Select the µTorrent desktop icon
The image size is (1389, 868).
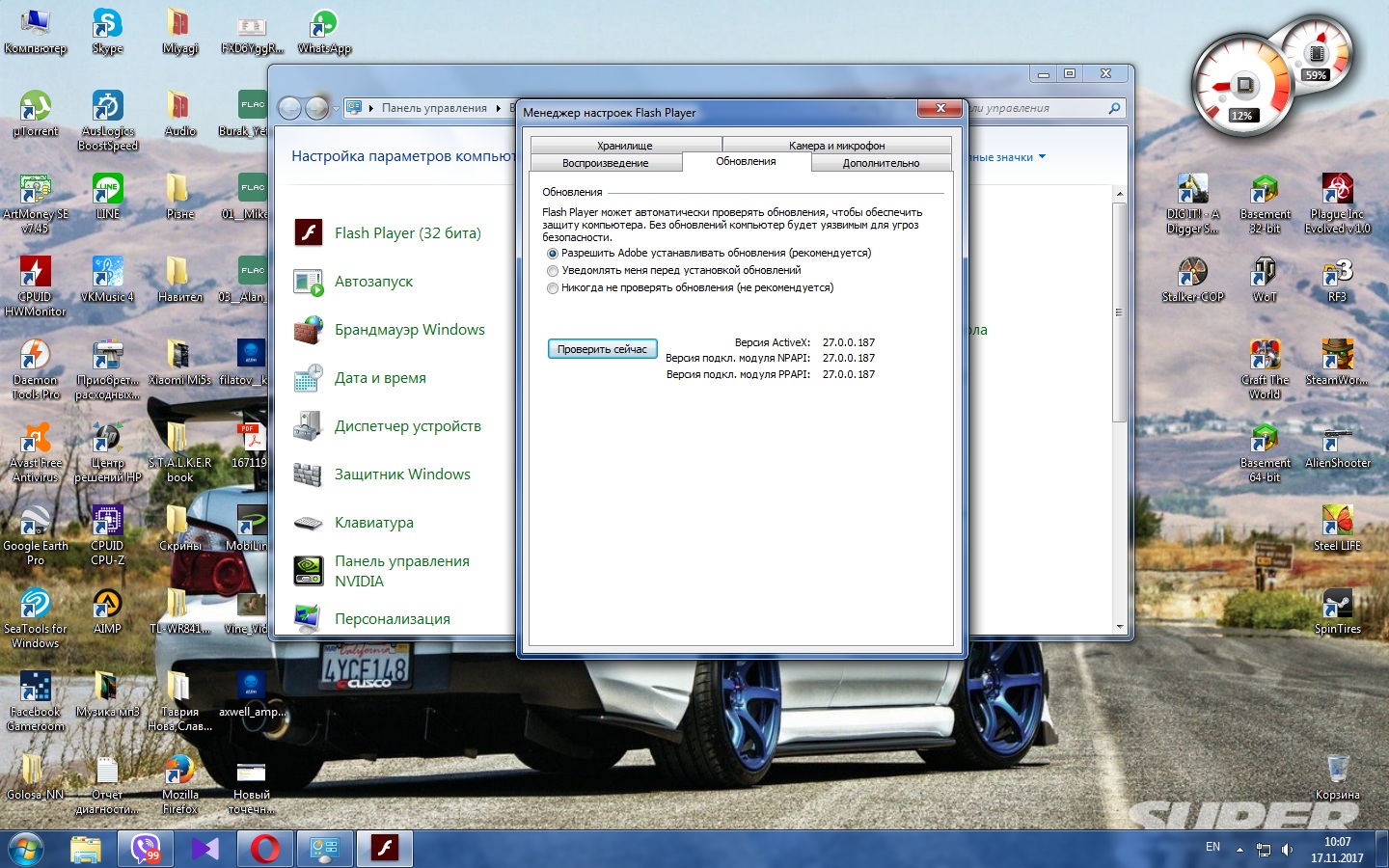click(x=36, y=115)
